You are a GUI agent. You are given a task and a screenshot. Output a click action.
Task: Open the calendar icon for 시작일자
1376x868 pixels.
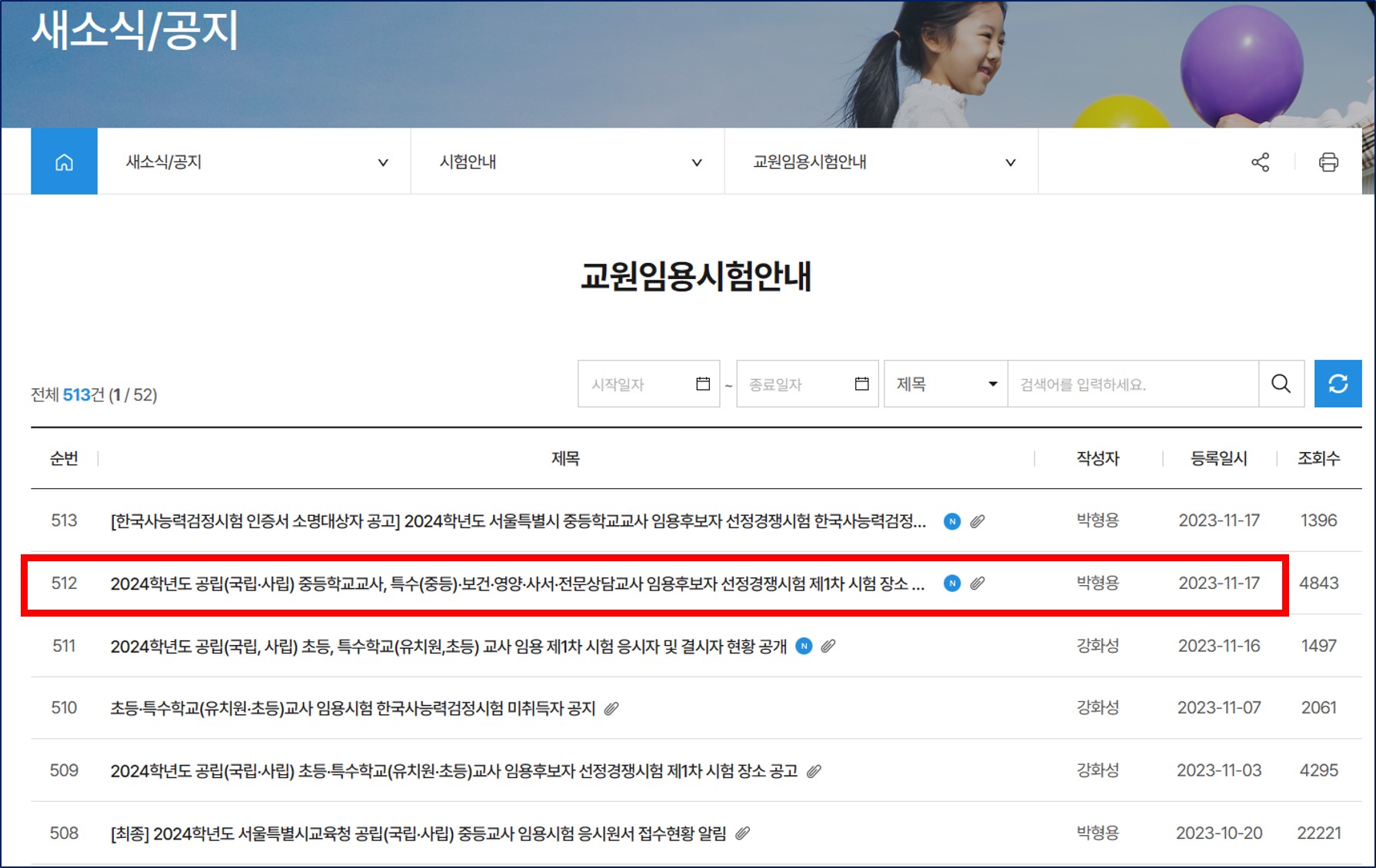(x=702, y=384)
